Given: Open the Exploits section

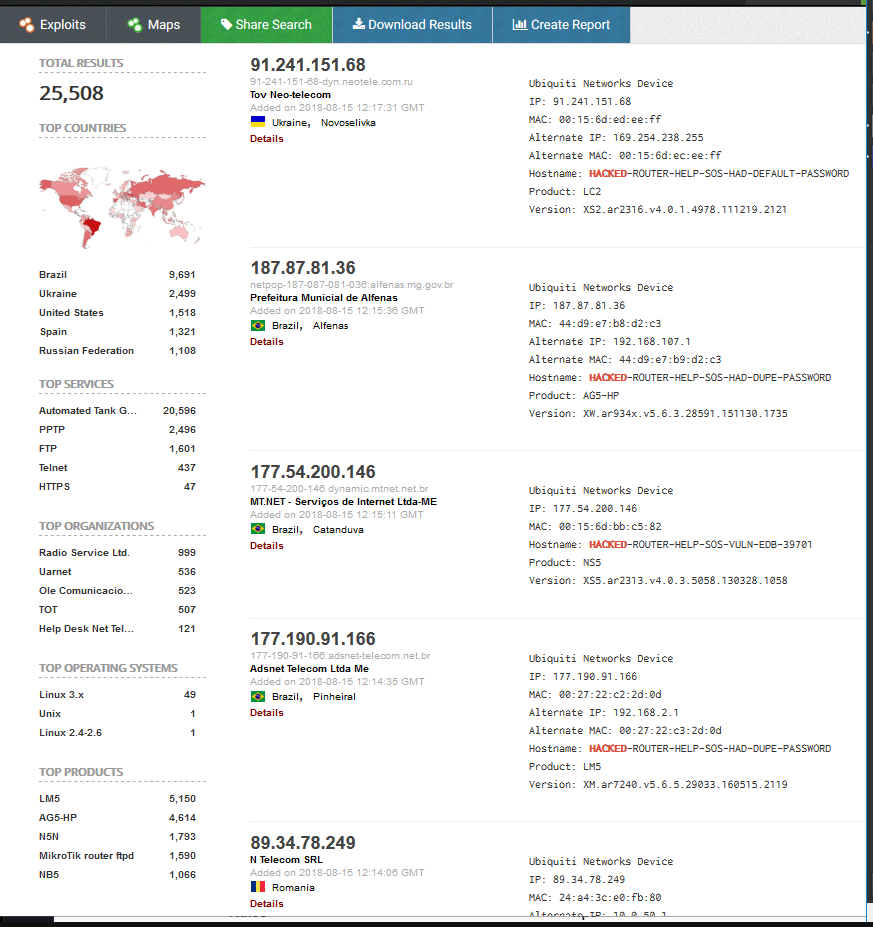Looking at the screenshot, I should pos(53,25).
